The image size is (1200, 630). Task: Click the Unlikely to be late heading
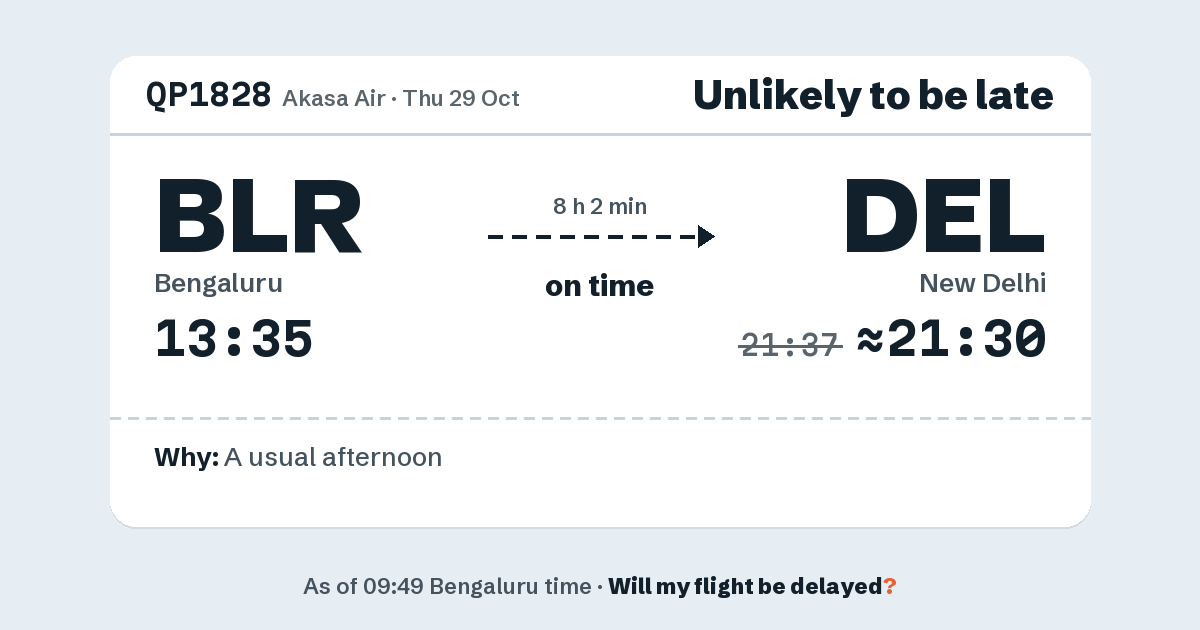pyautogui.click(x=873, y=96)
